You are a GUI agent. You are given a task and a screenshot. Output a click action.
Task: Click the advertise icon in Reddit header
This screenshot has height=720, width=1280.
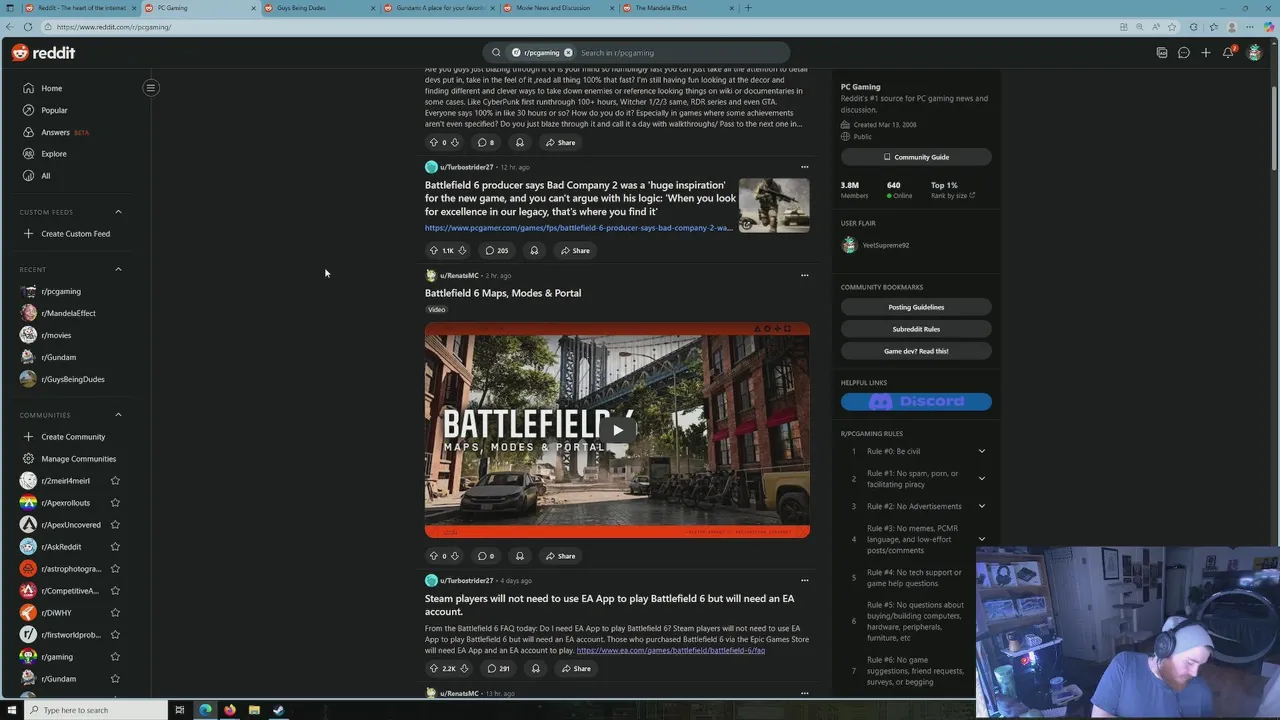tap(1161, 52)
